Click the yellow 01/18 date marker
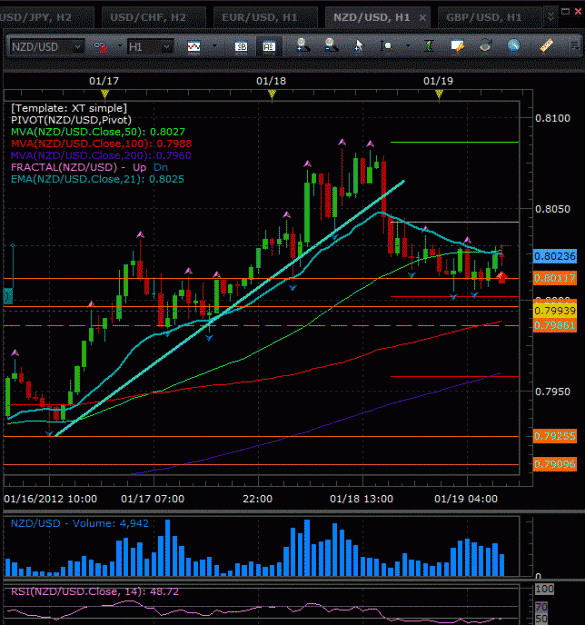 click(x=272, y=94)
